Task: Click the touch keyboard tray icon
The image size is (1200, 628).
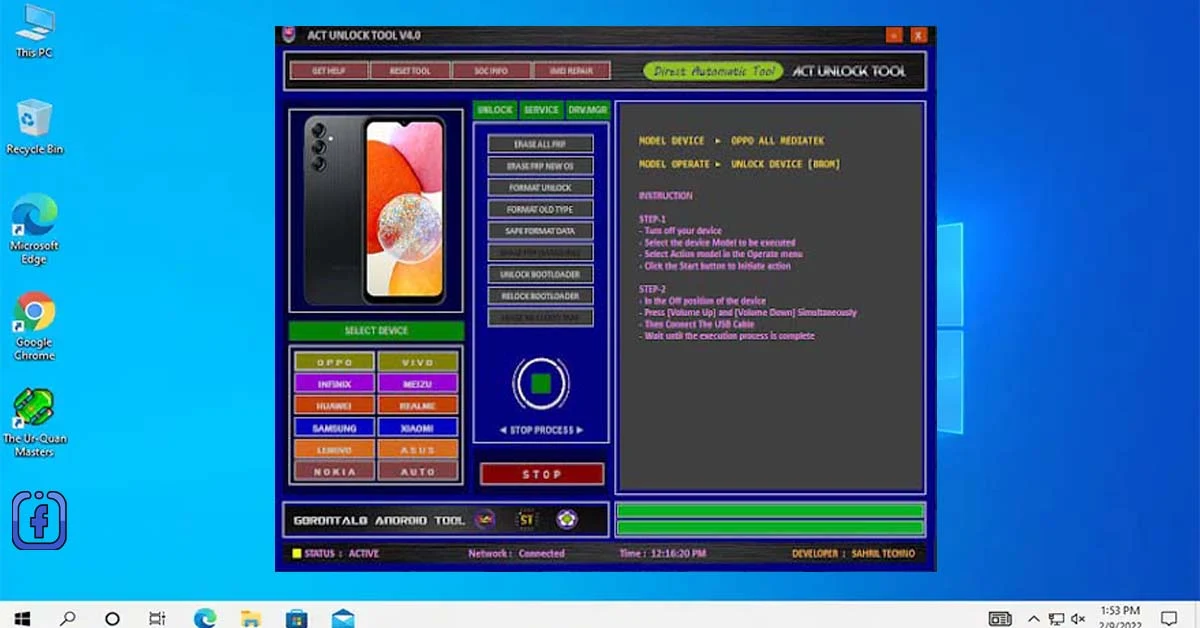Action: [x=1000, y=619]
